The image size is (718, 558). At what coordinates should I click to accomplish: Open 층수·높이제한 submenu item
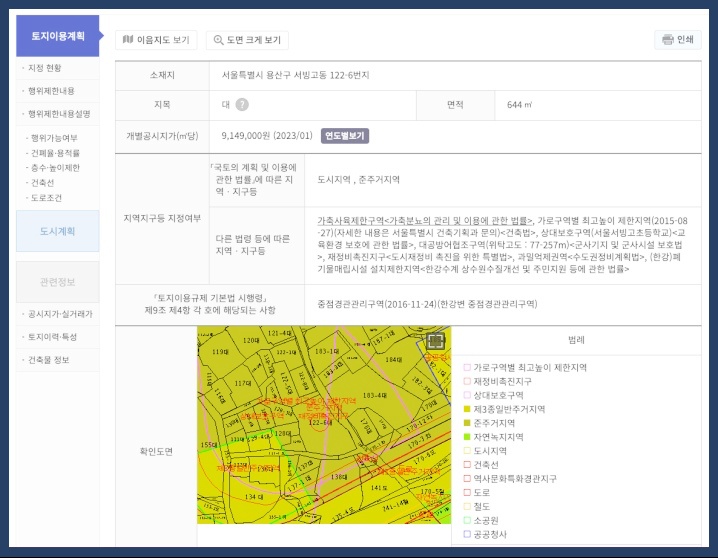(x=55, y=168)
